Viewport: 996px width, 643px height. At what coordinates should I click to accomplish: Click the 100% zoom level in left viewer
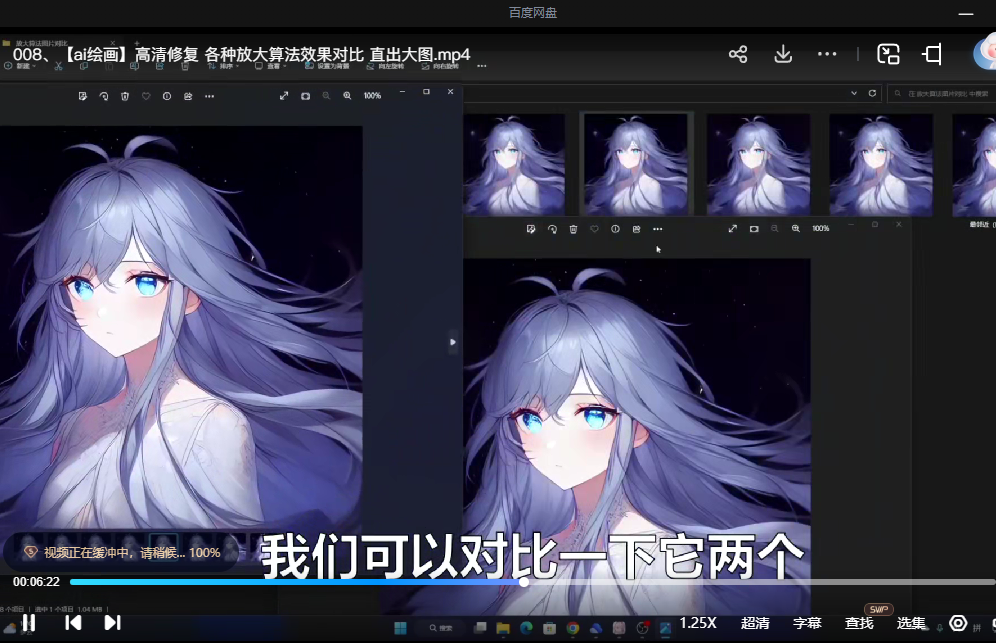click(x=372, y=95)
